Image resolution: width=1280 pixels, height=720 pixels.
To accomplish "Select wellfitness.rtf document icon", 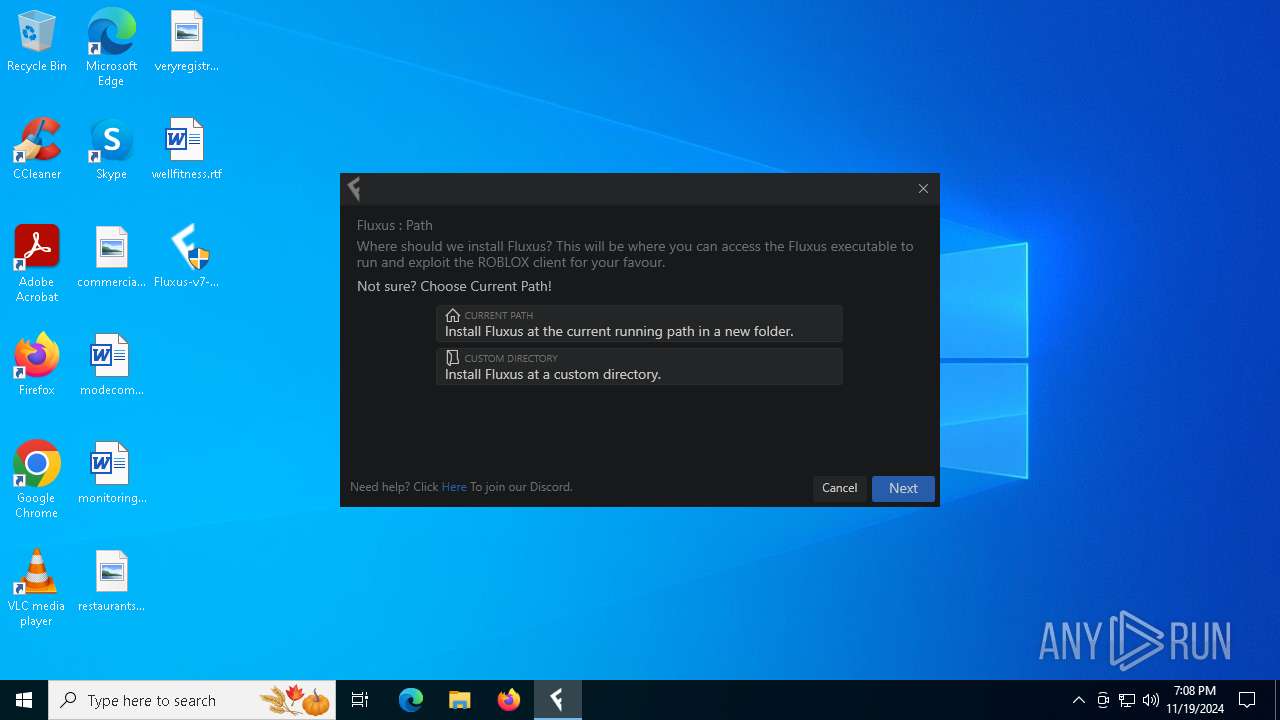I will click(x=186, y=150).
